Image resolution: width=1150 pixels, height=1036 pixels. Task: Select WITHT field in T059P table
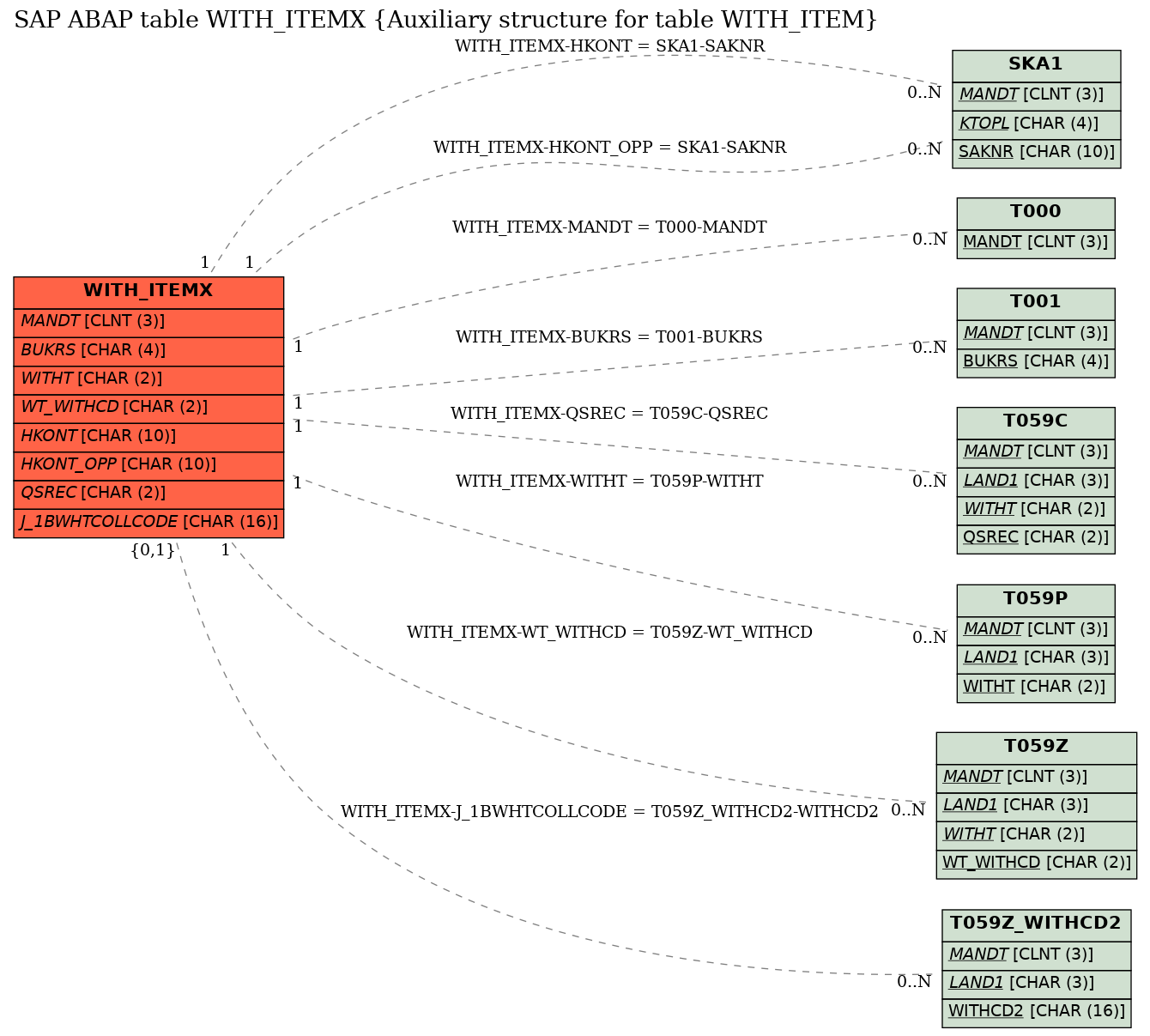(x=1036, y=688)
